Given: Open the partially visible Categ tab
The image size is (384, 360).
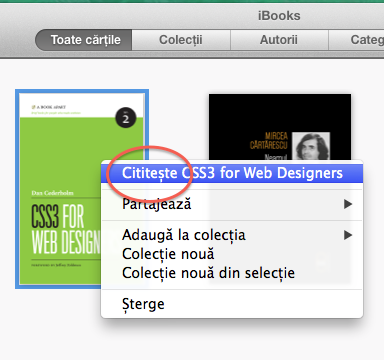Looking at the screenshot, I should point(356,40).
